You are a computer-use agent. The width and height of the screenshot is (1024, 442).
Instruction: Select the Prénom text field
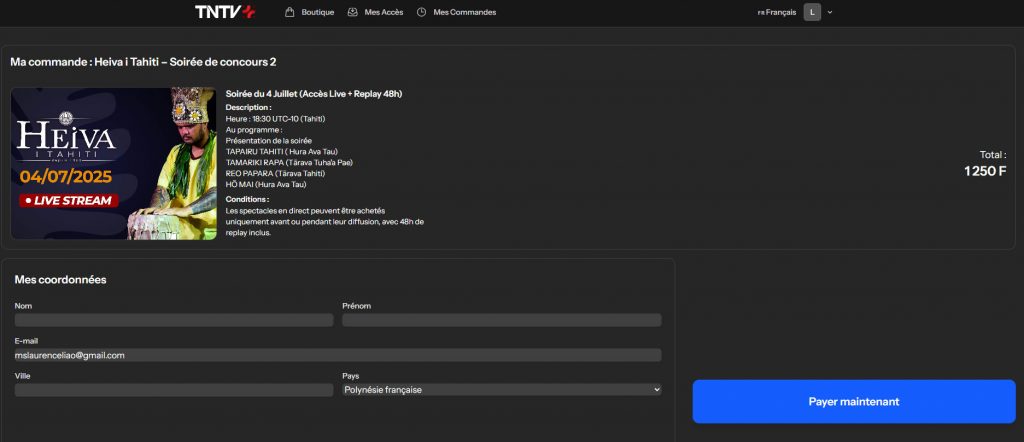tap(501, 320)
